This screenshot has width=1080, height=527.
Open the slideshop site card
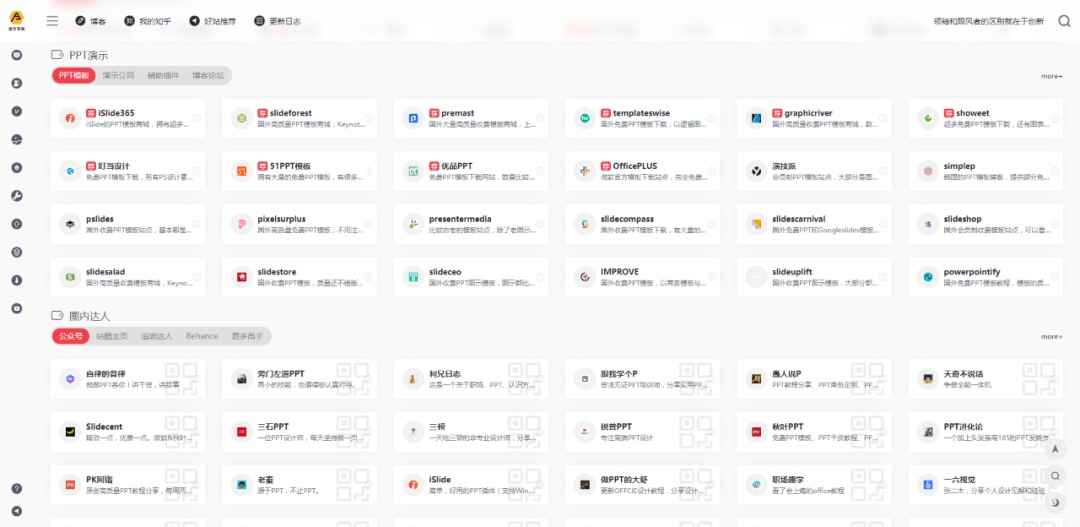[x=986, y=225]
